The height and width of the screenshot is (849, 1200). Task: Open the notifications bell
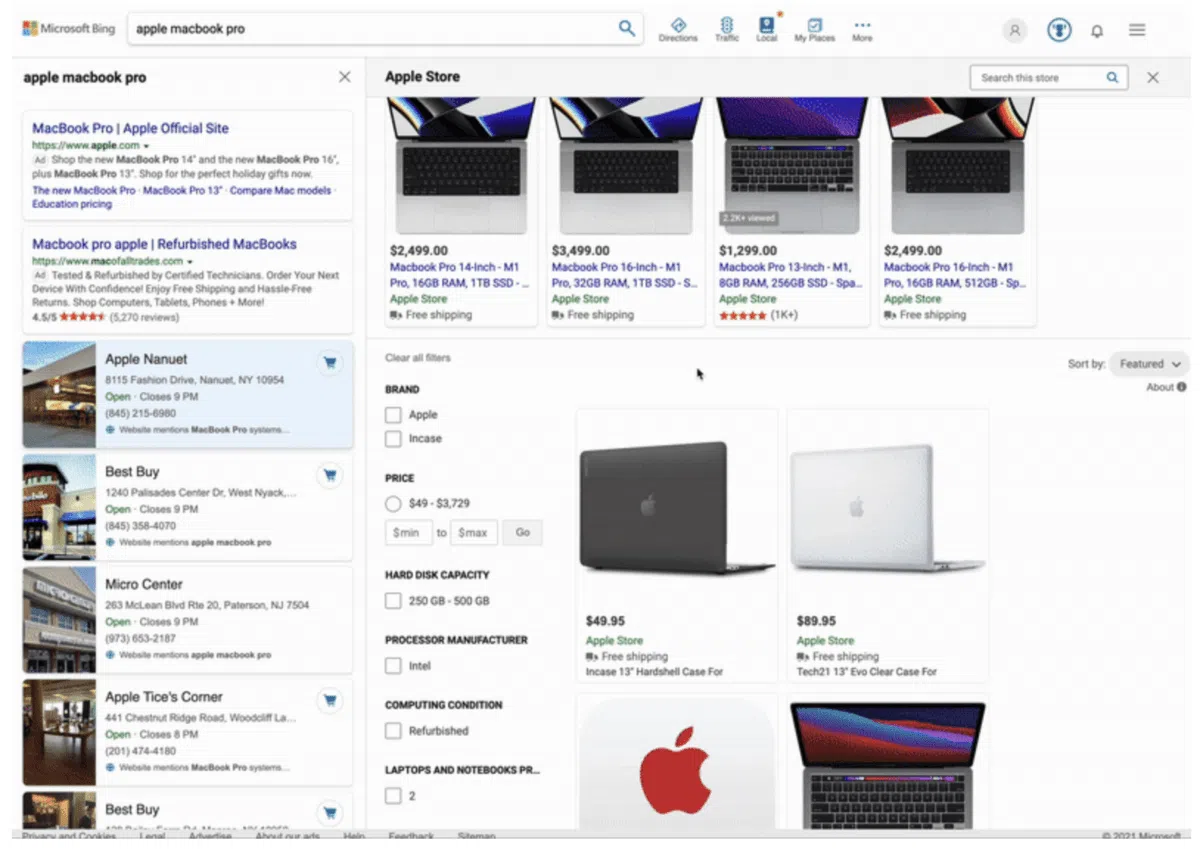(x=1097, y=31)
